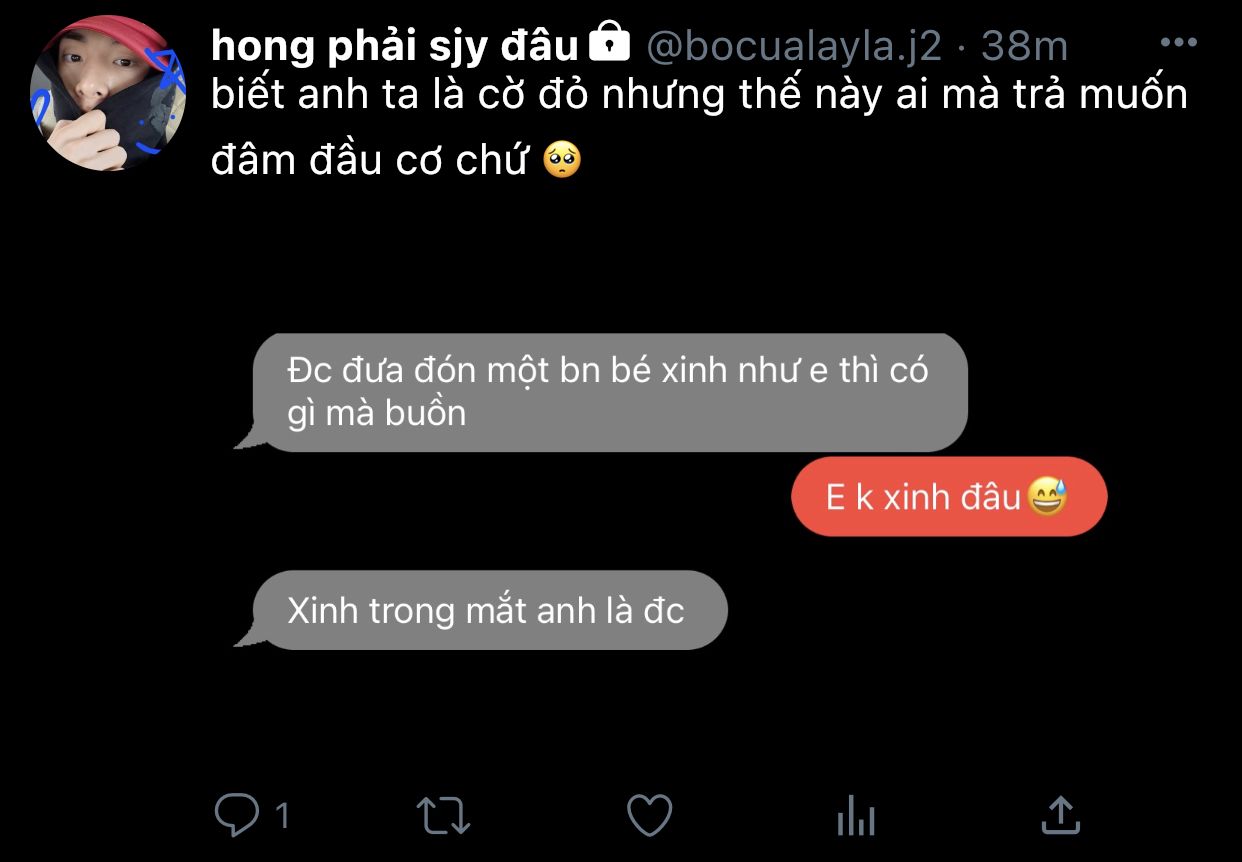1242x862 pixels.
Task: Like the tweet with the heart icon
Action: [649, 816]
